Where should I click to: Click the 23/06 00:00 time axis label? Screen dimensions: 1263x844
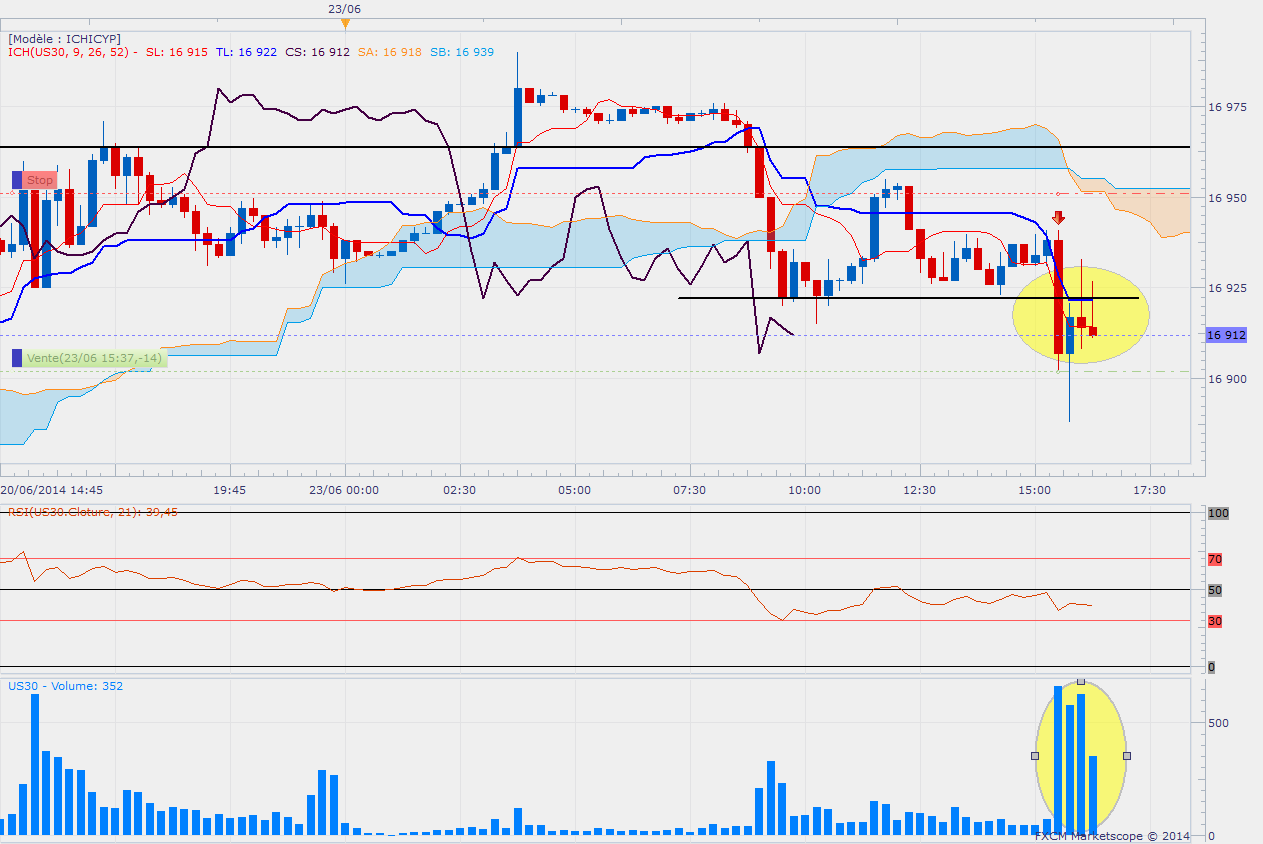pyautogui.click(x=345, y=490)
